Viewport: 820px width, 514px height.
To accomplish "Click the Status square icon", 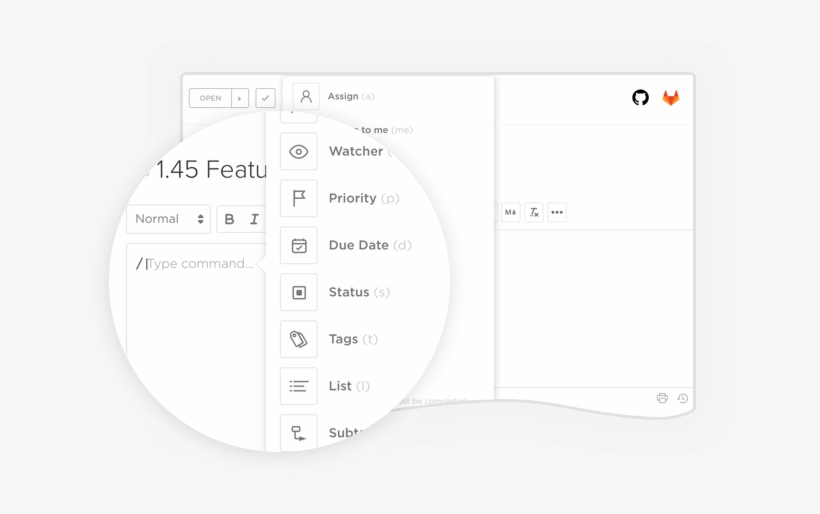I will pos(299,292).
